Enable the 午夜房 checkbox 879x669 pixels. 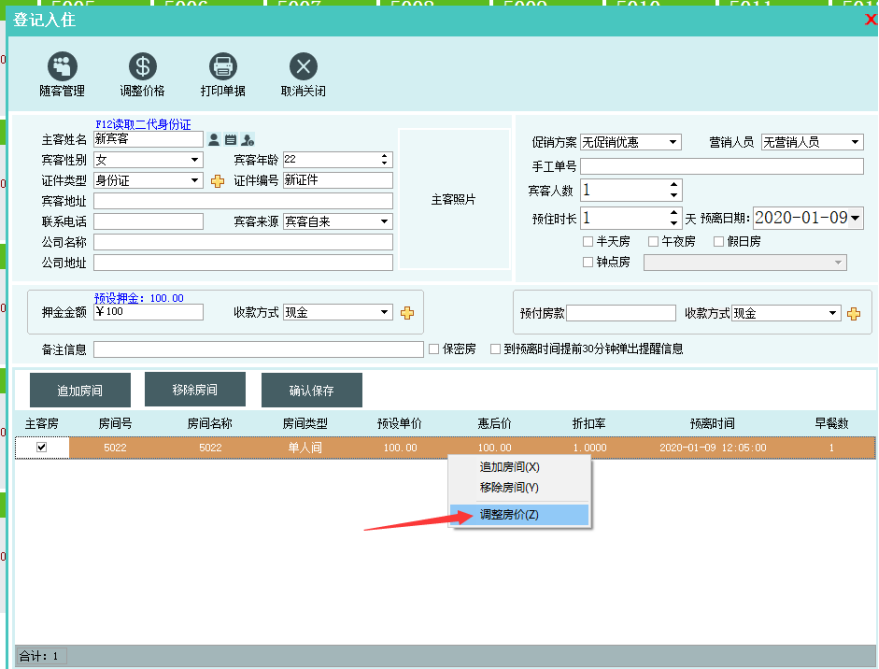click(653, 242)
